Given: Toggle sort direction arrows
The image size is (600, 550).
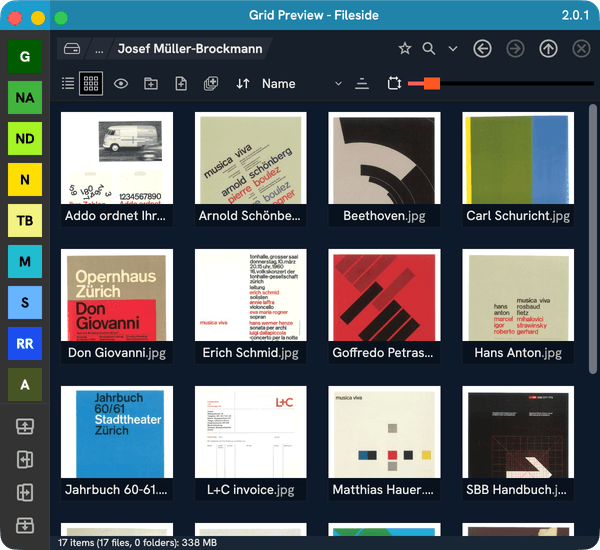Looking at the screenshot, I should point(243,83).
